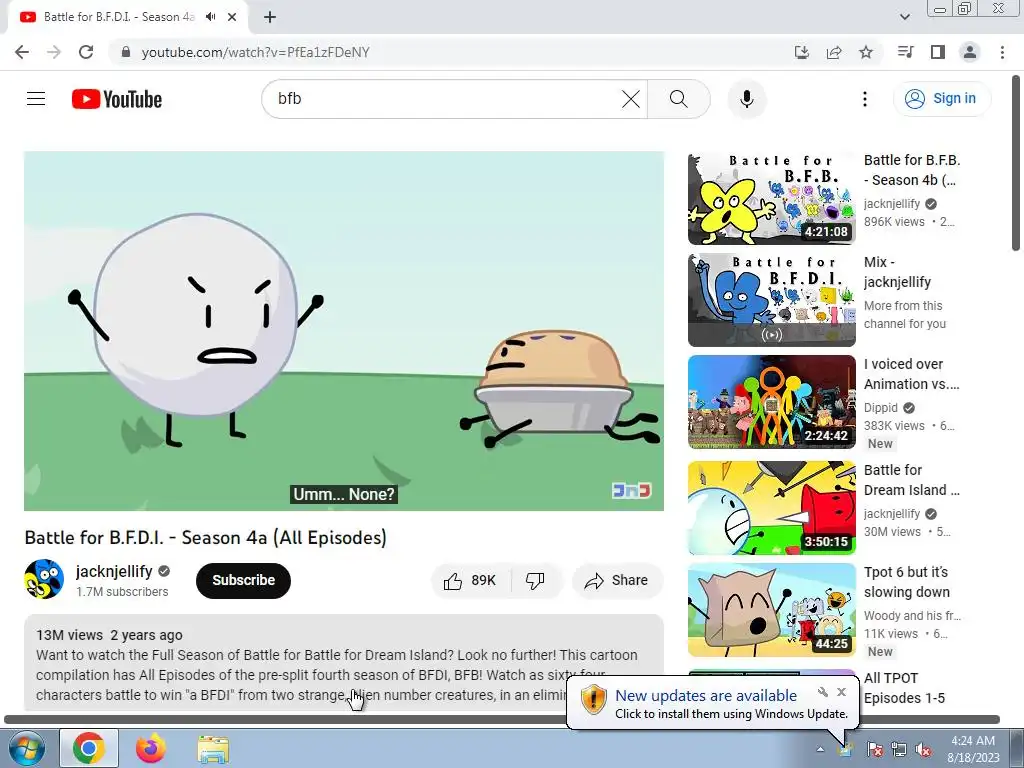Open network tray icon

[899, 749]
